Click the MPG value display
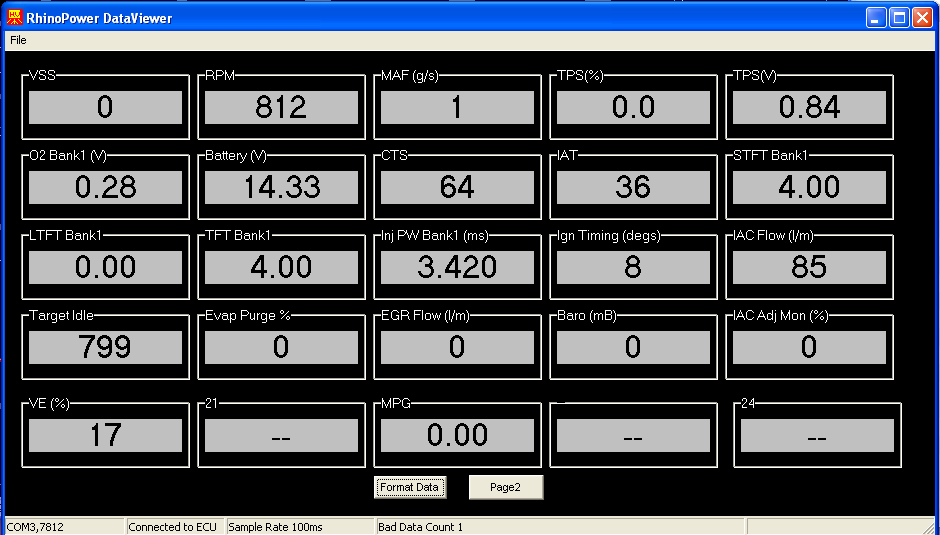This screenshot has height=535, width=940. tap(457, 435)
